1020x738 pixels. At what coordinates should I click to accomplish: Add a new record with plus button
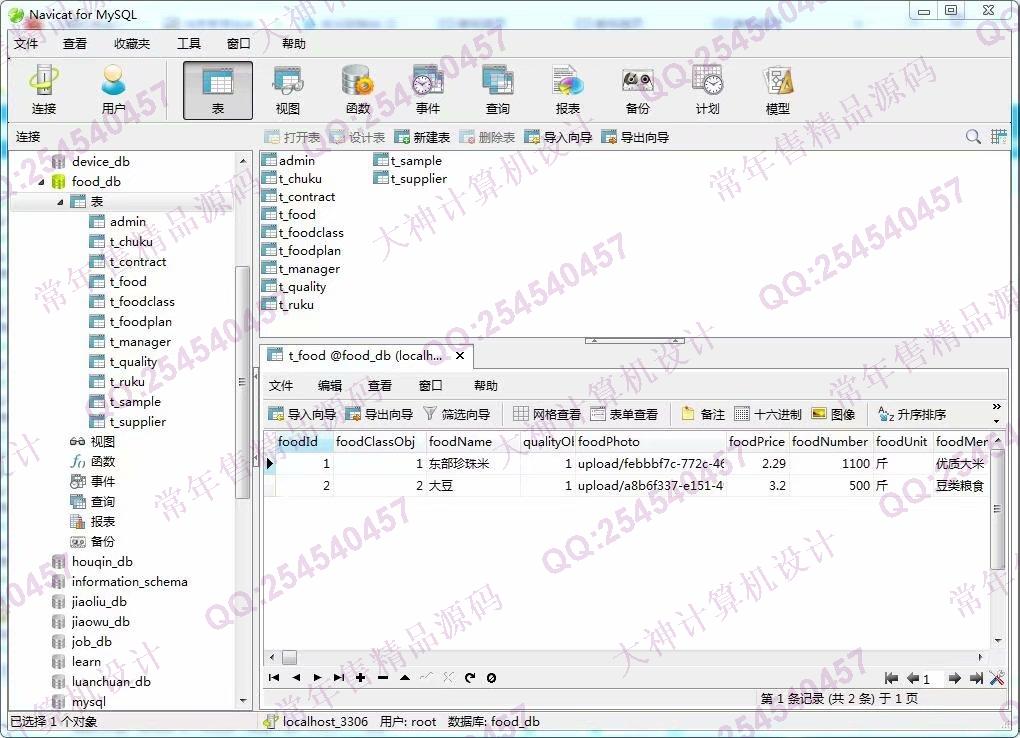pyautogui.click(x=360, y=677)
